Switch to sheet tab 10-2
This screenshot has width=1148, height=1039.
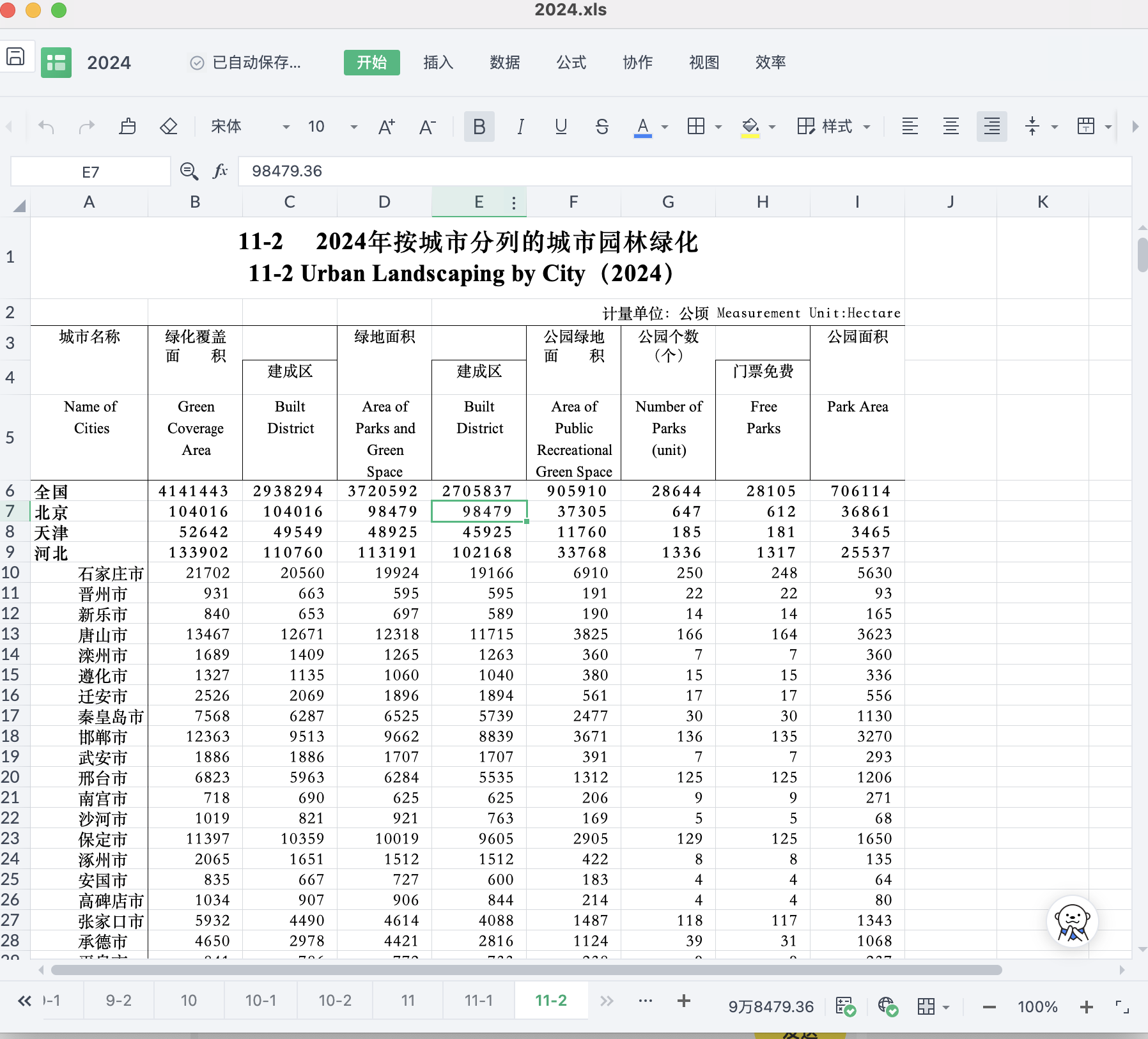pos(335,1001)
